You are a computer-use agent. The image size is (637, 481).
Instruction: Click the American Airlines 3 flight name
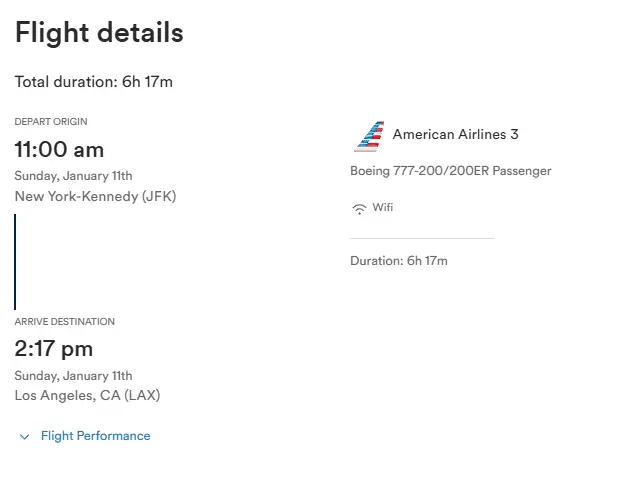(x=455, y=134)
